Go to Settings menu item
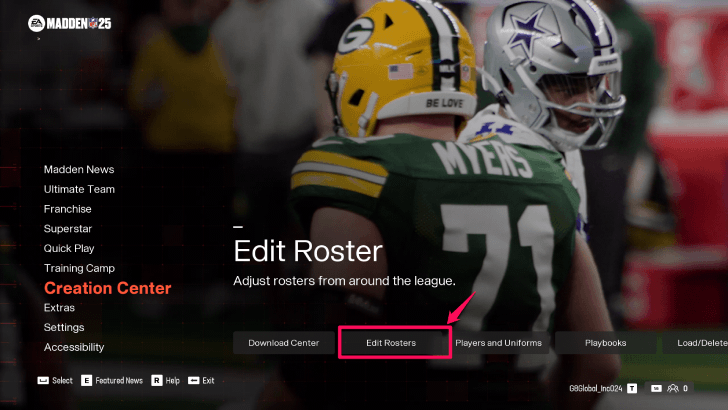The image size is (728, 410). [64, 327]
